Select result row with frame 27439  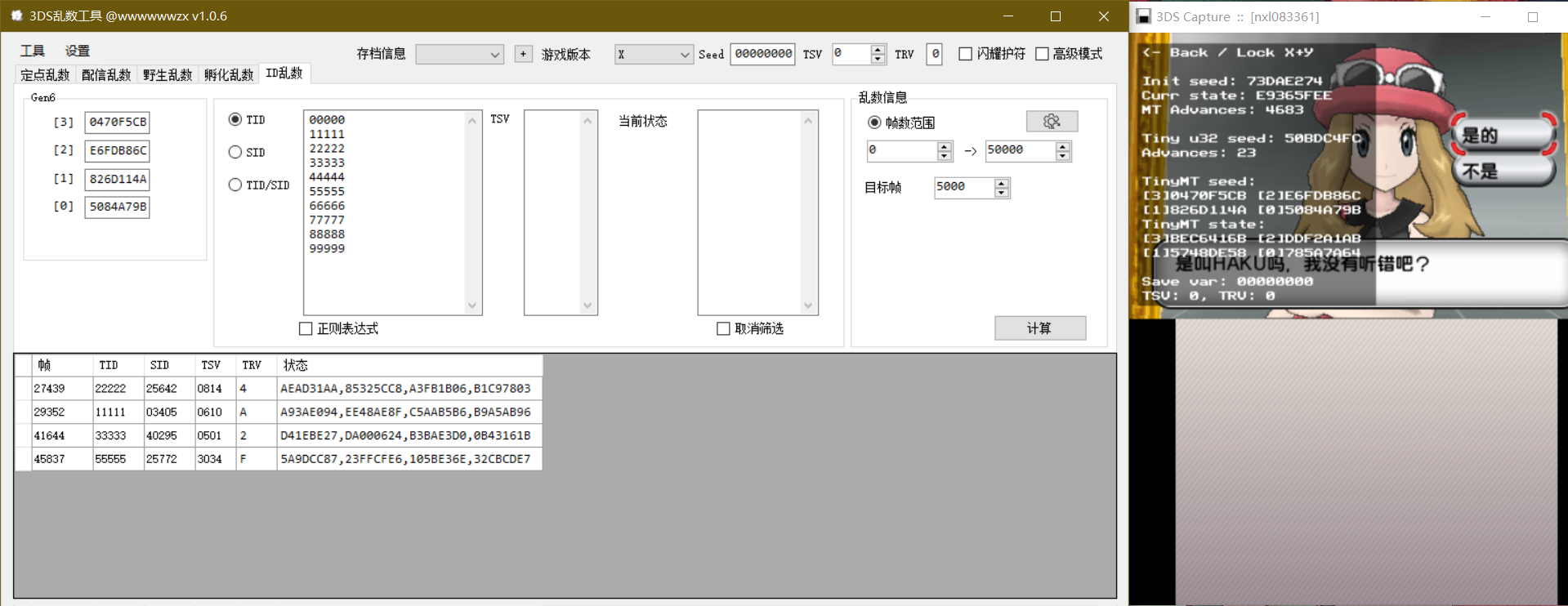pos(279,389)
